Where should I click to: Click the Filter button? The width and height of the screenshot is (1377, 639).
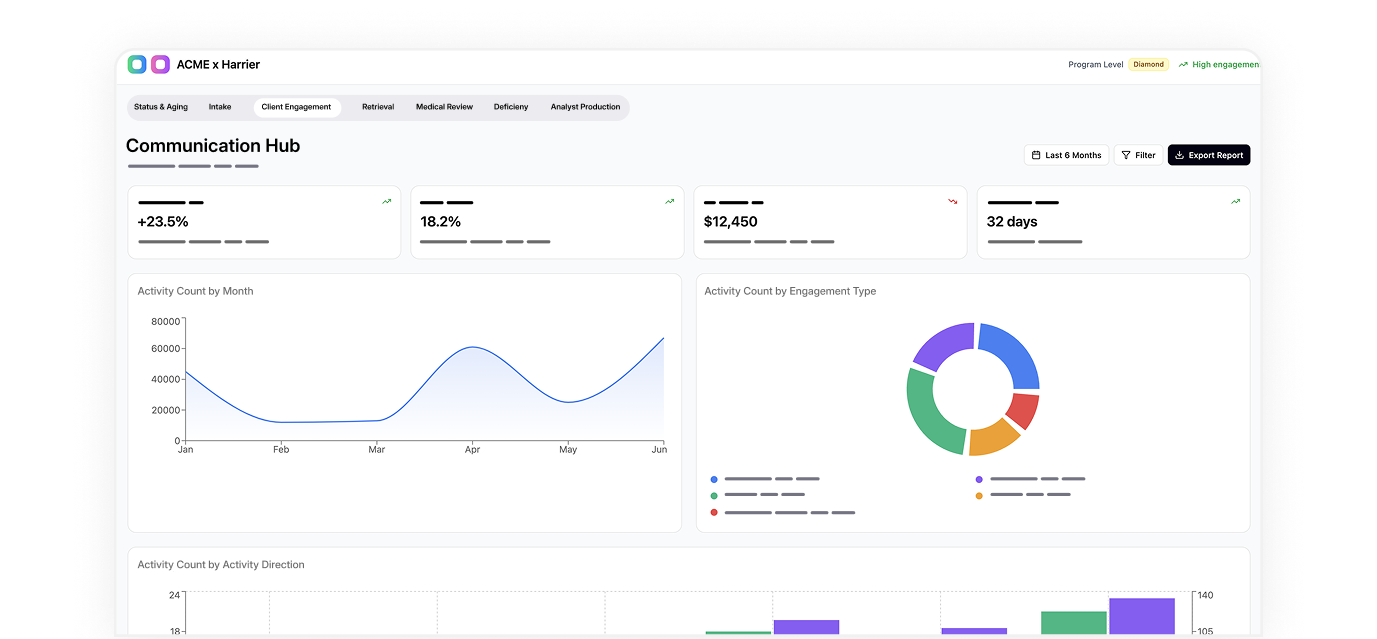coord(1138,155)
